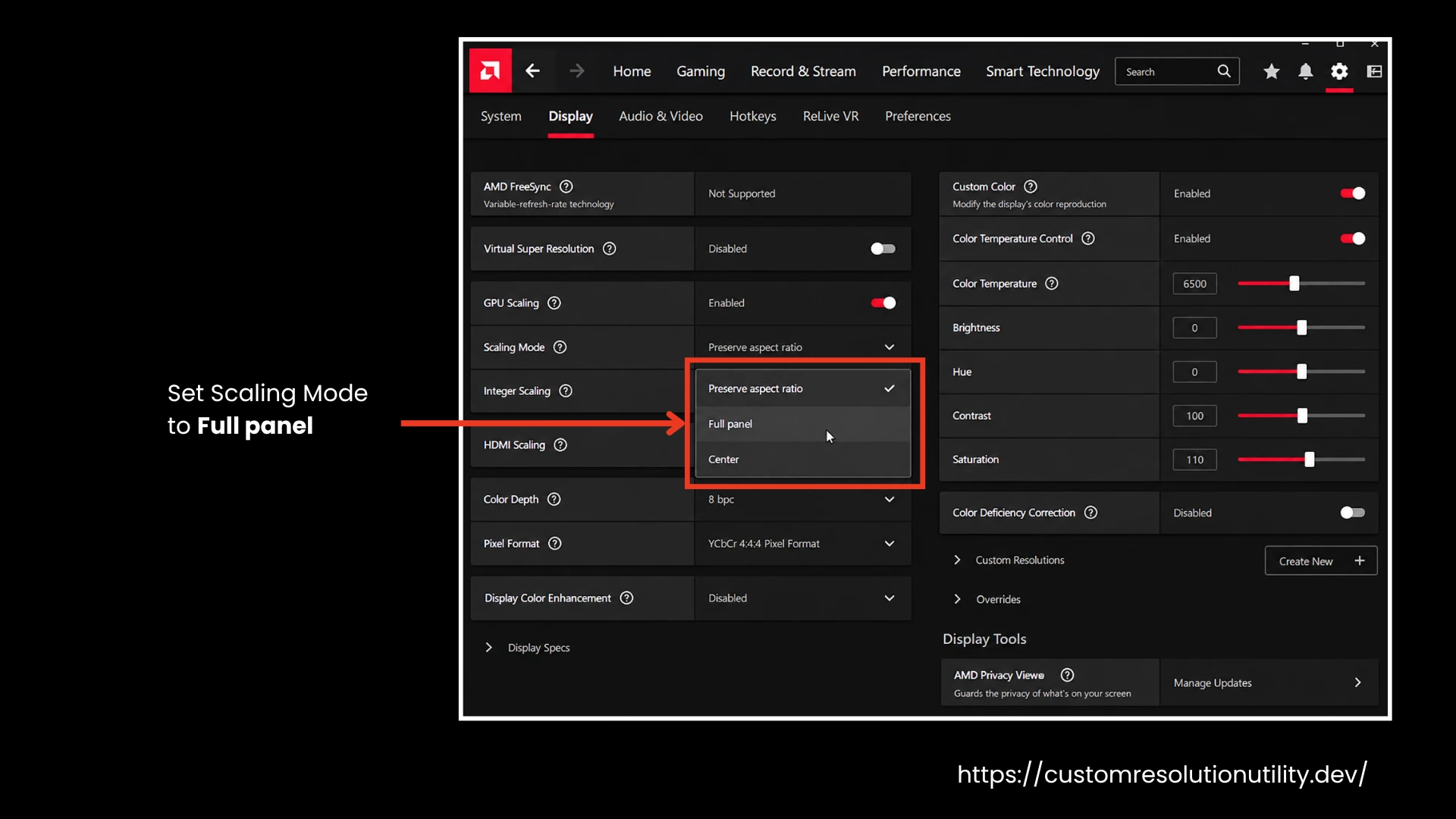The height and width of the screenshot is (819, 1456).
Task: Turn off Custom Color switch
Action: 1352,193
